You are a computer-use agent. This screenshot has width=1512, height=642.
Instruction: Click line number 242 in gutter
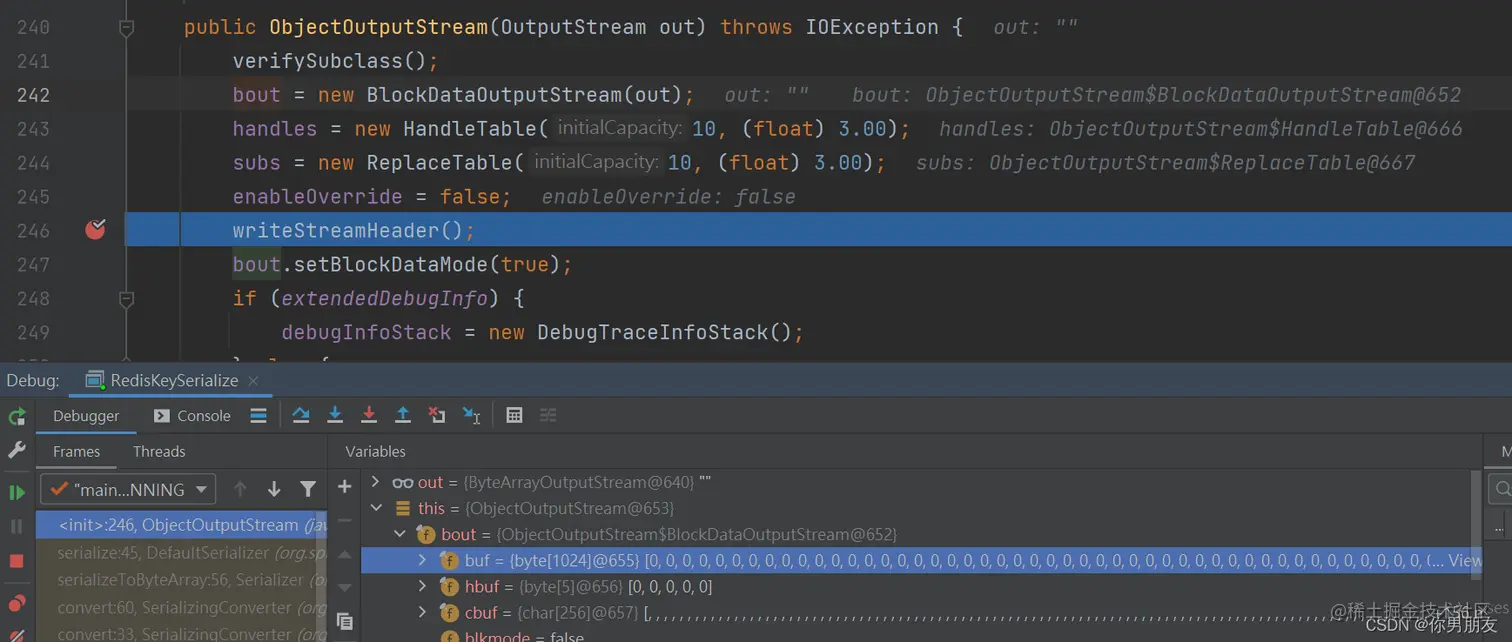click(33, 95)
